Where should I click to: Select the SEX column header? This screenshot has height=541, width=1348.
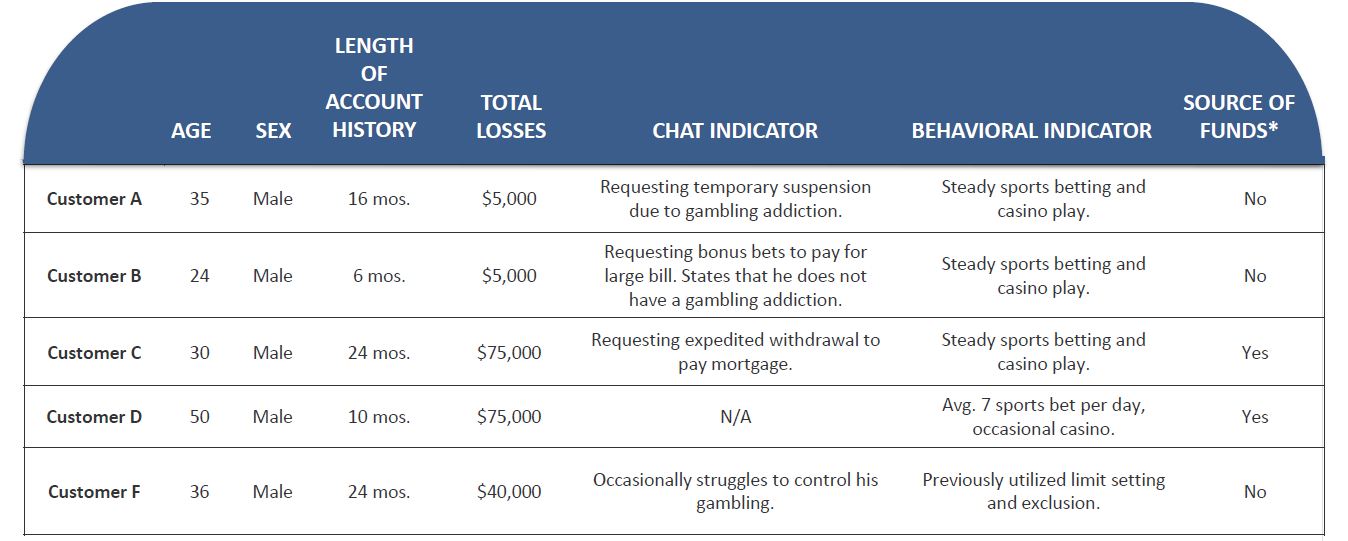tap(273, 130)
